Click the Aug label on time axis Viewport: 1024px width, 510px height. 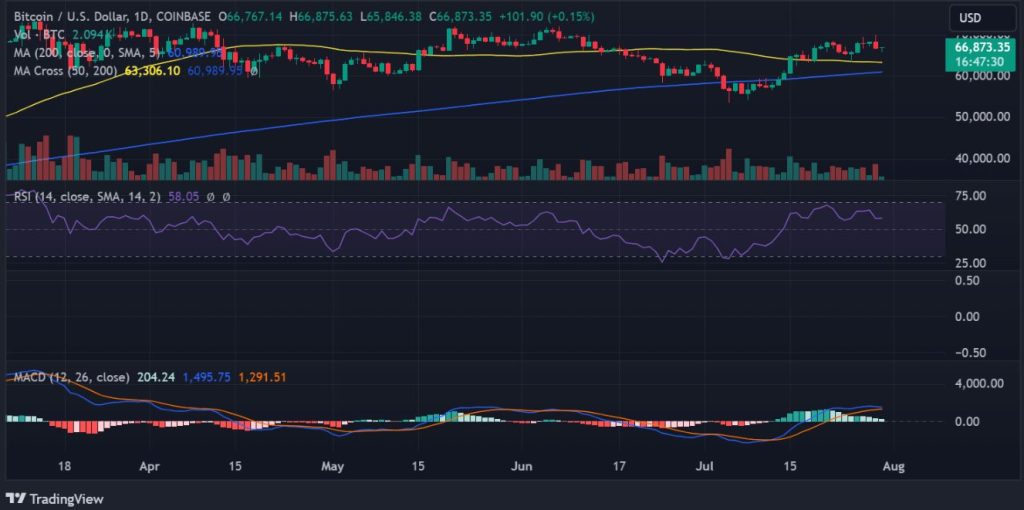[893, 467]
